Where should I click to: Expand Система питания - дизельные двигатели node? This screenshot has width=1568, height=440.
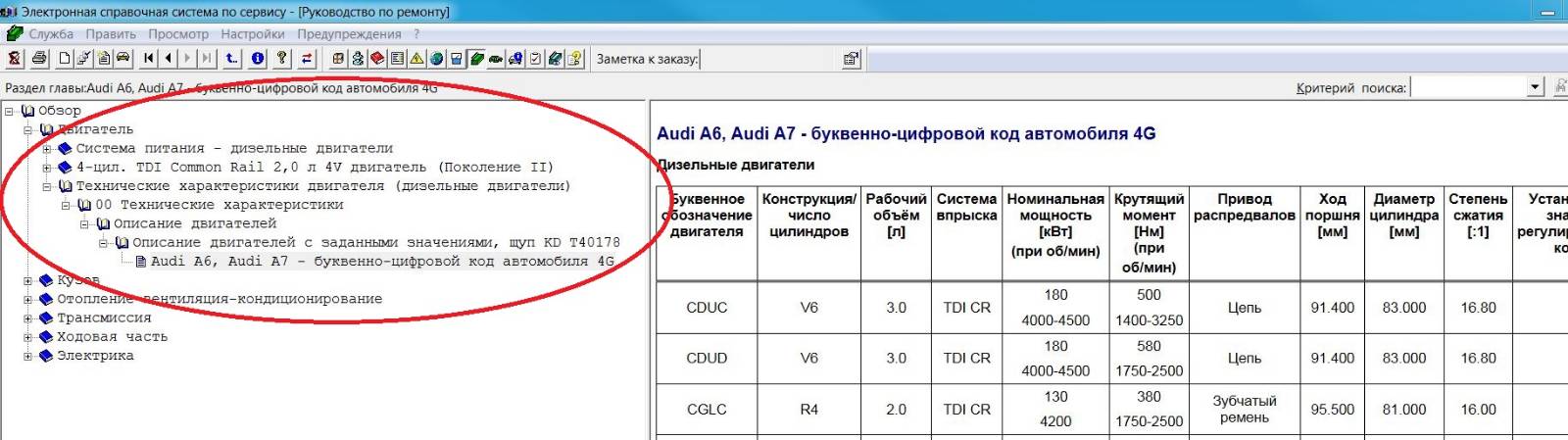[x=47, y=148]
